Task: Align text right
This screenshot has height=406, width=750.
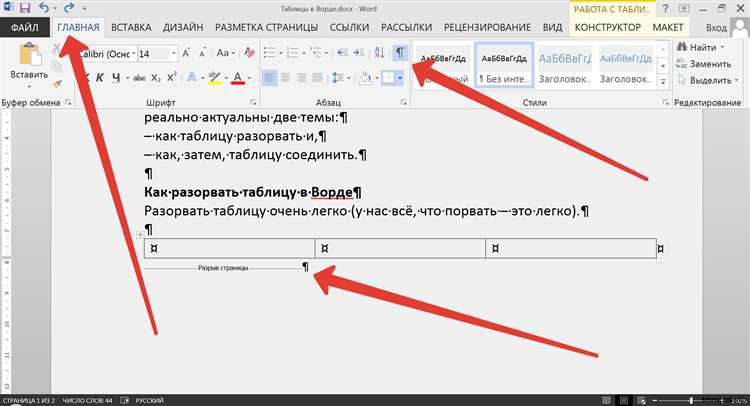Action: click(x=301, y=77)
